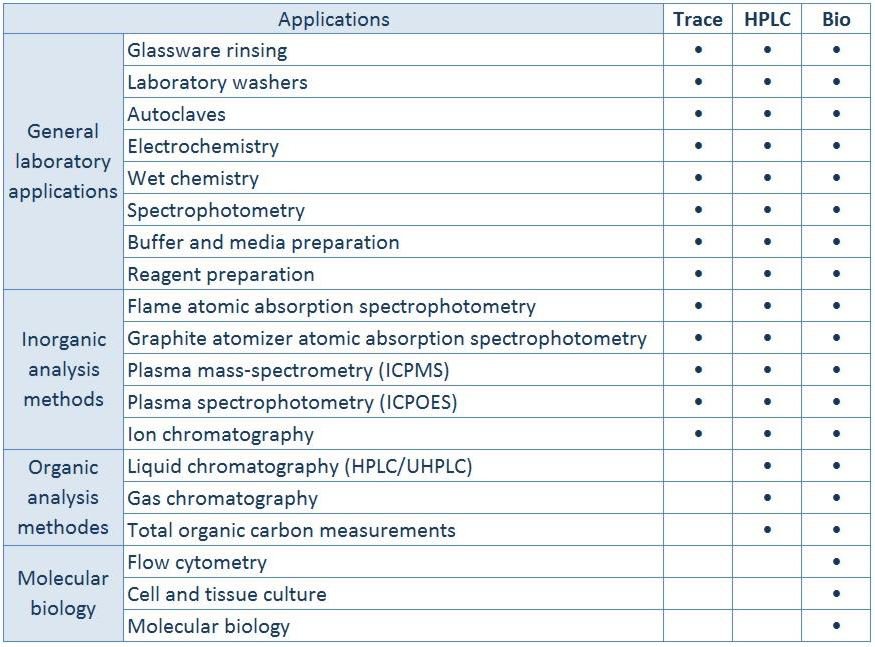The width and height of the screenshot is (875, 647).
Task: Select Buffer and media preparation row
Action: point(263,242)
